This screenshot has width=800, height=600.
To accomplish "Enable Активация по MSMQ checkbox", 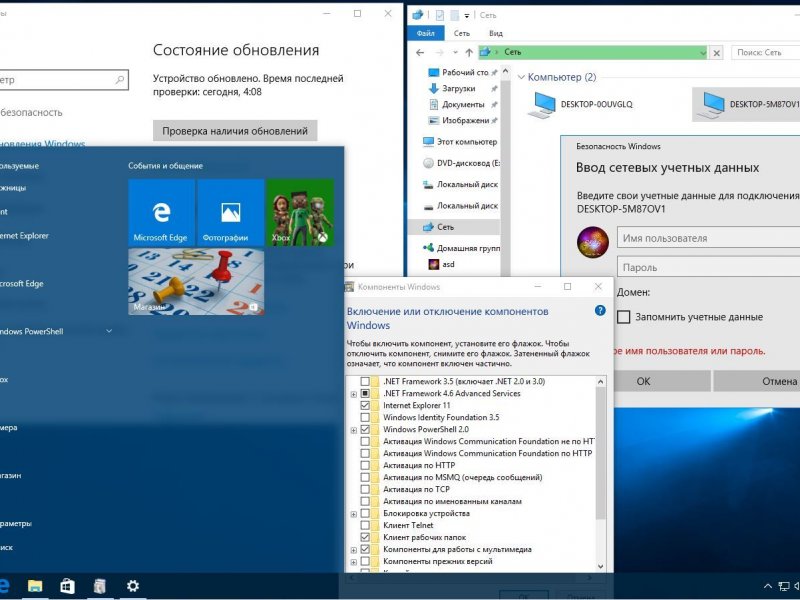I will coord(365,478).
